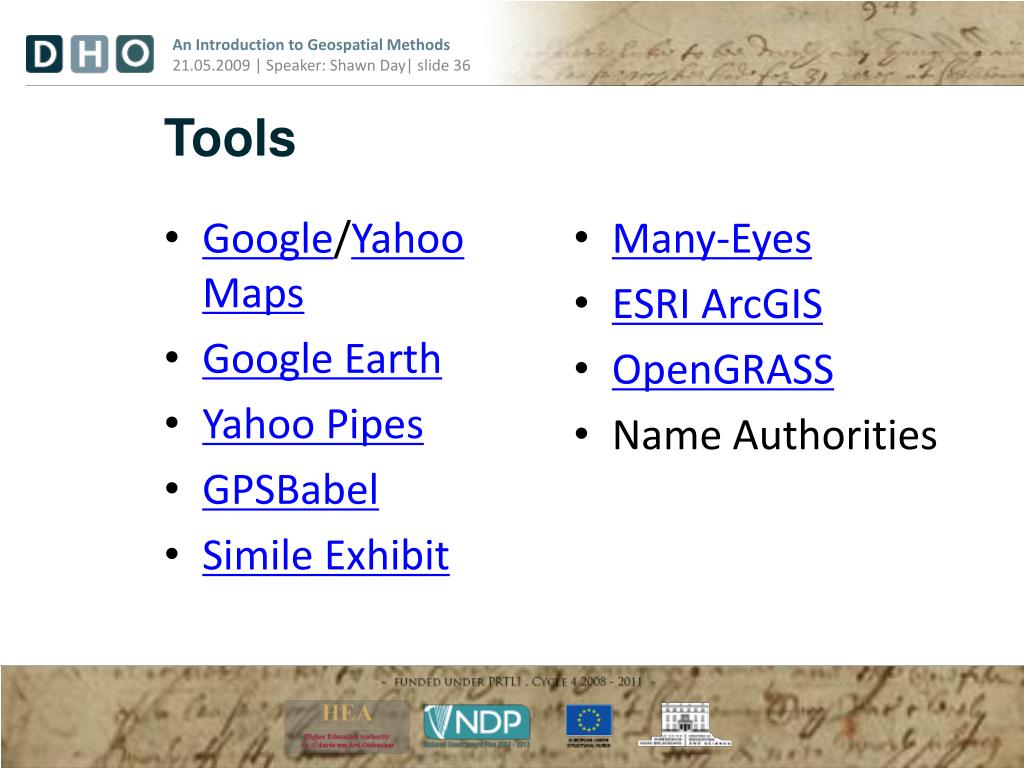
Task: Click the date and speaker line
Action: [x=321, y=65]
